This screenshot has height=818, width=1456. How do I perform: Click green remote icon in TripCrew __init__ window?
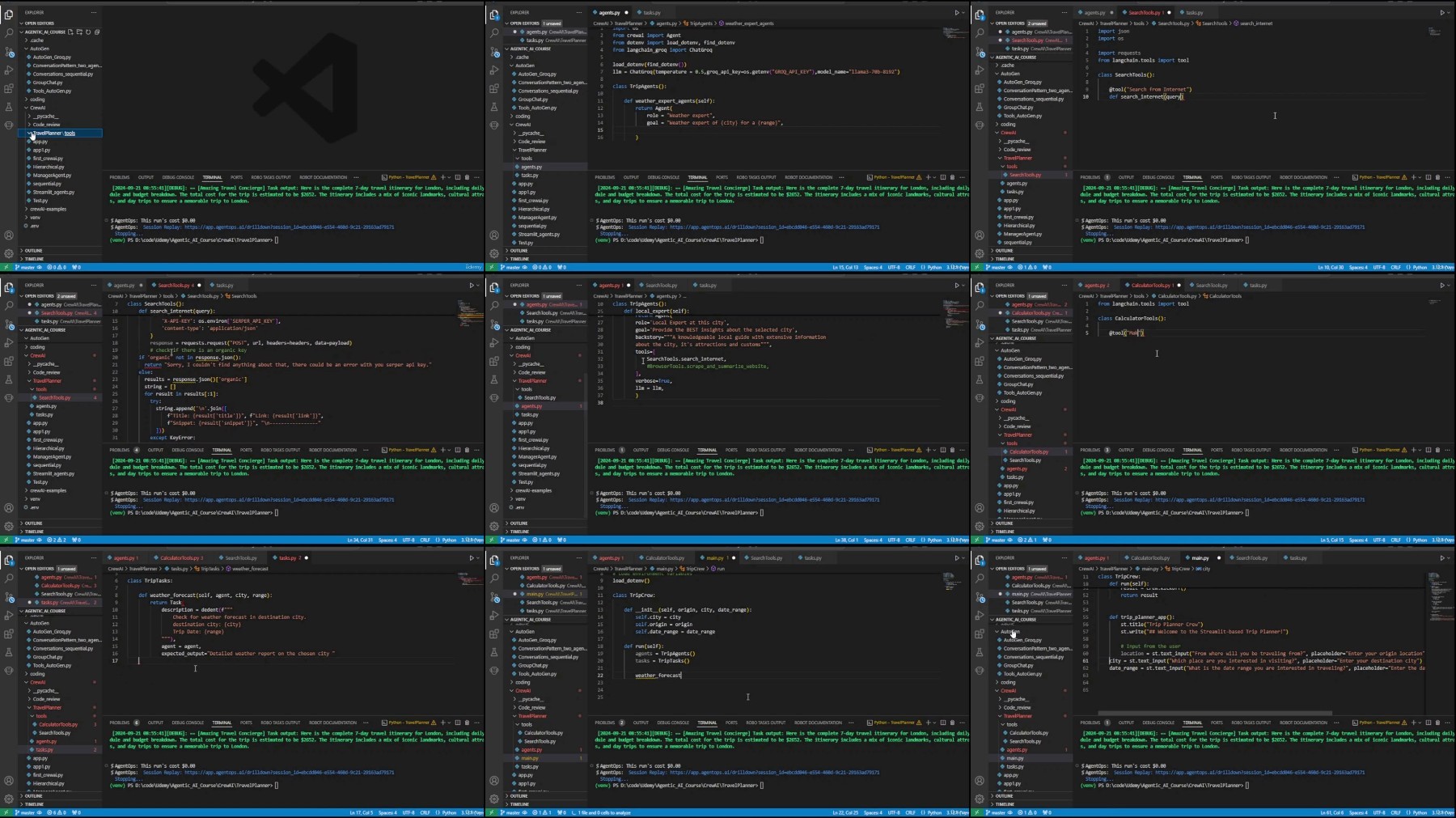493,812
